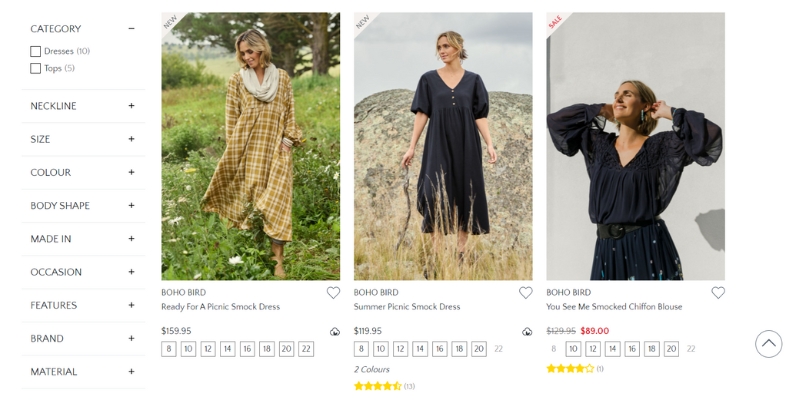Image resolution: width=800 pixels, height=400 pixels.
Task: Click icon beside the $119.95 price
Action: pyautogui.click(x=527, y=332)
